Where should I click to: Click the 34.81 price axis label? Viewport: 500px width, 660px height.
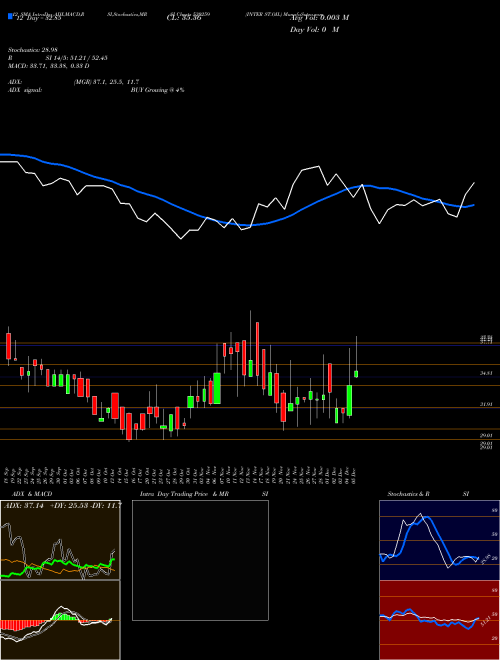coord(486,373)
